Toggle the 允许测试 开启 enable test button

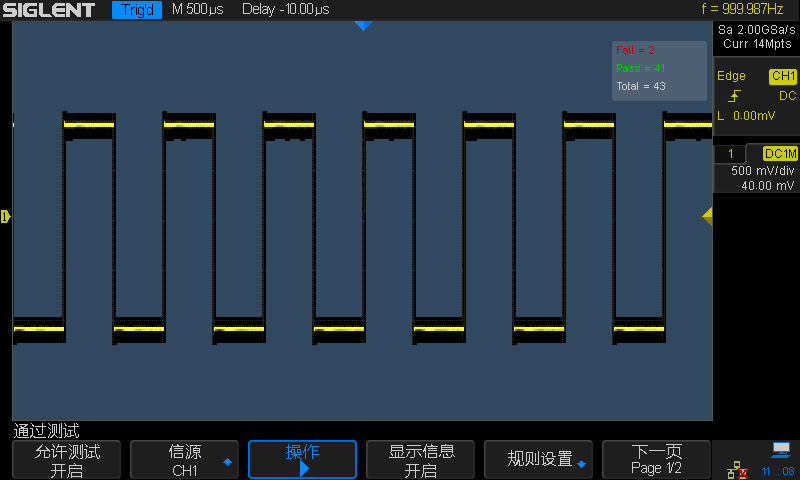point(66,460)
